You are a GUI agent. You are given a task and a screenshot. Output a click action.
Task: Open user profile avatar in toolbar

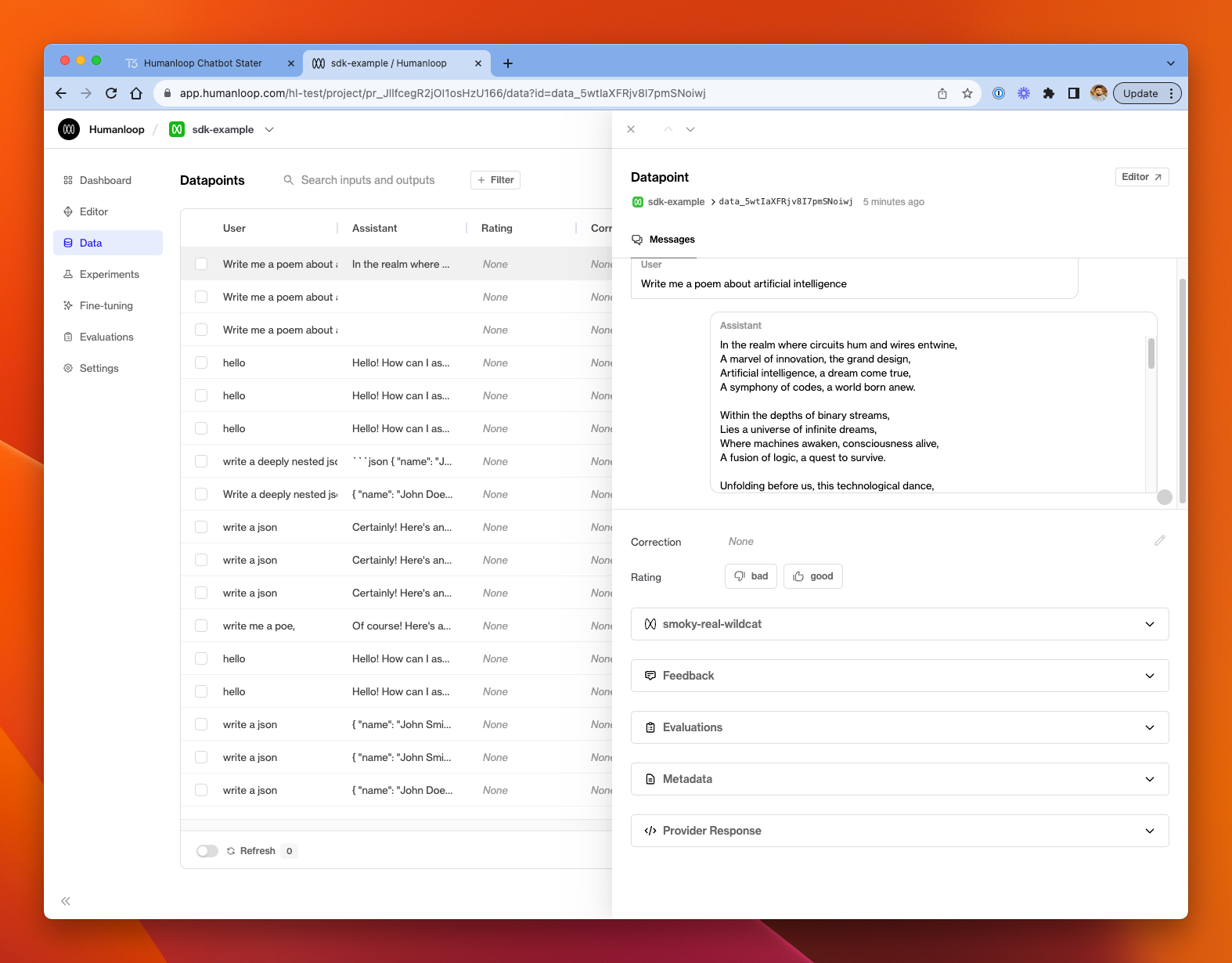[x=1099, y=93]
